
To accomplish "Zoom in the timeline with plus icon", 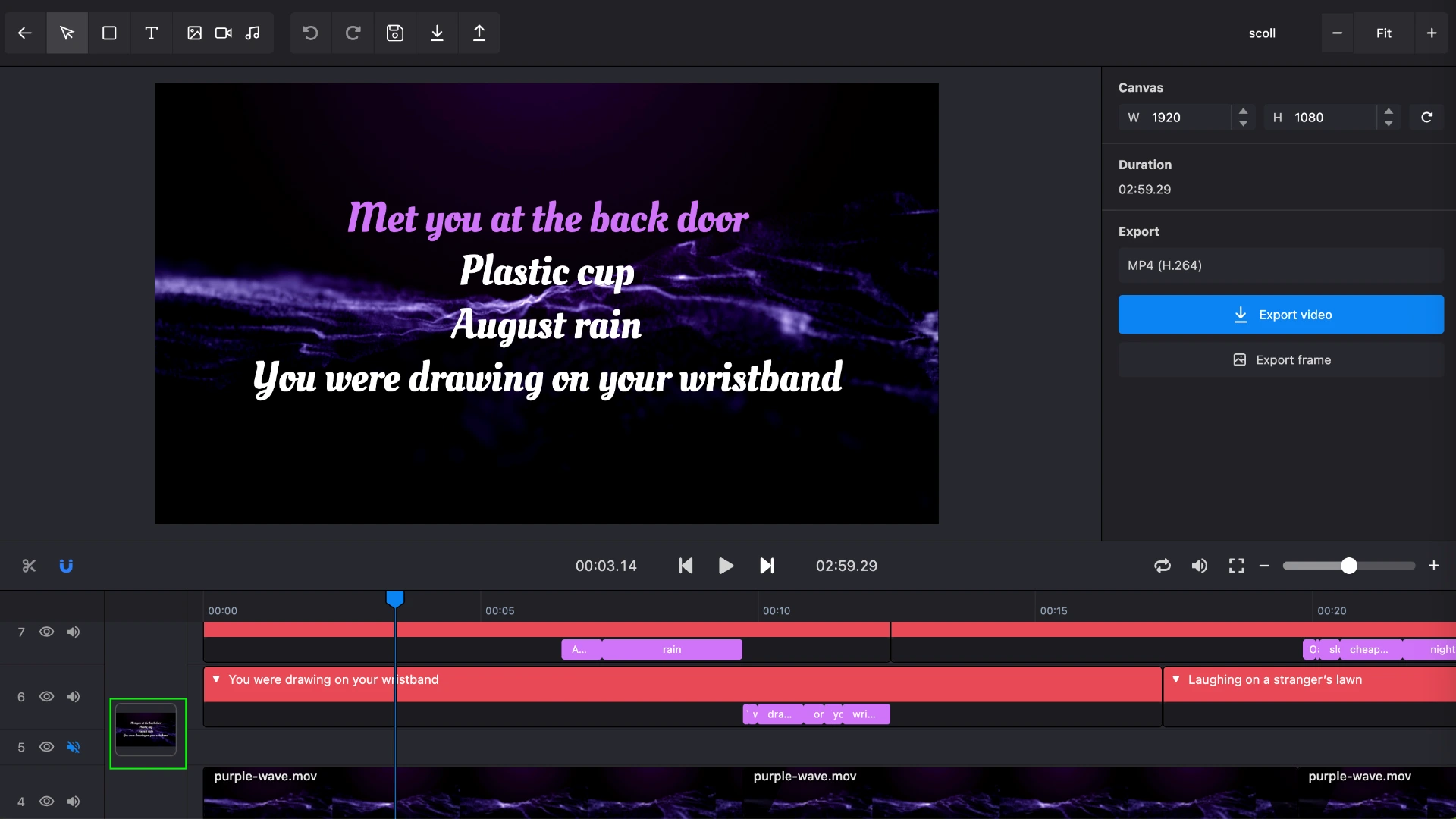I will (x=1433, y=566).
